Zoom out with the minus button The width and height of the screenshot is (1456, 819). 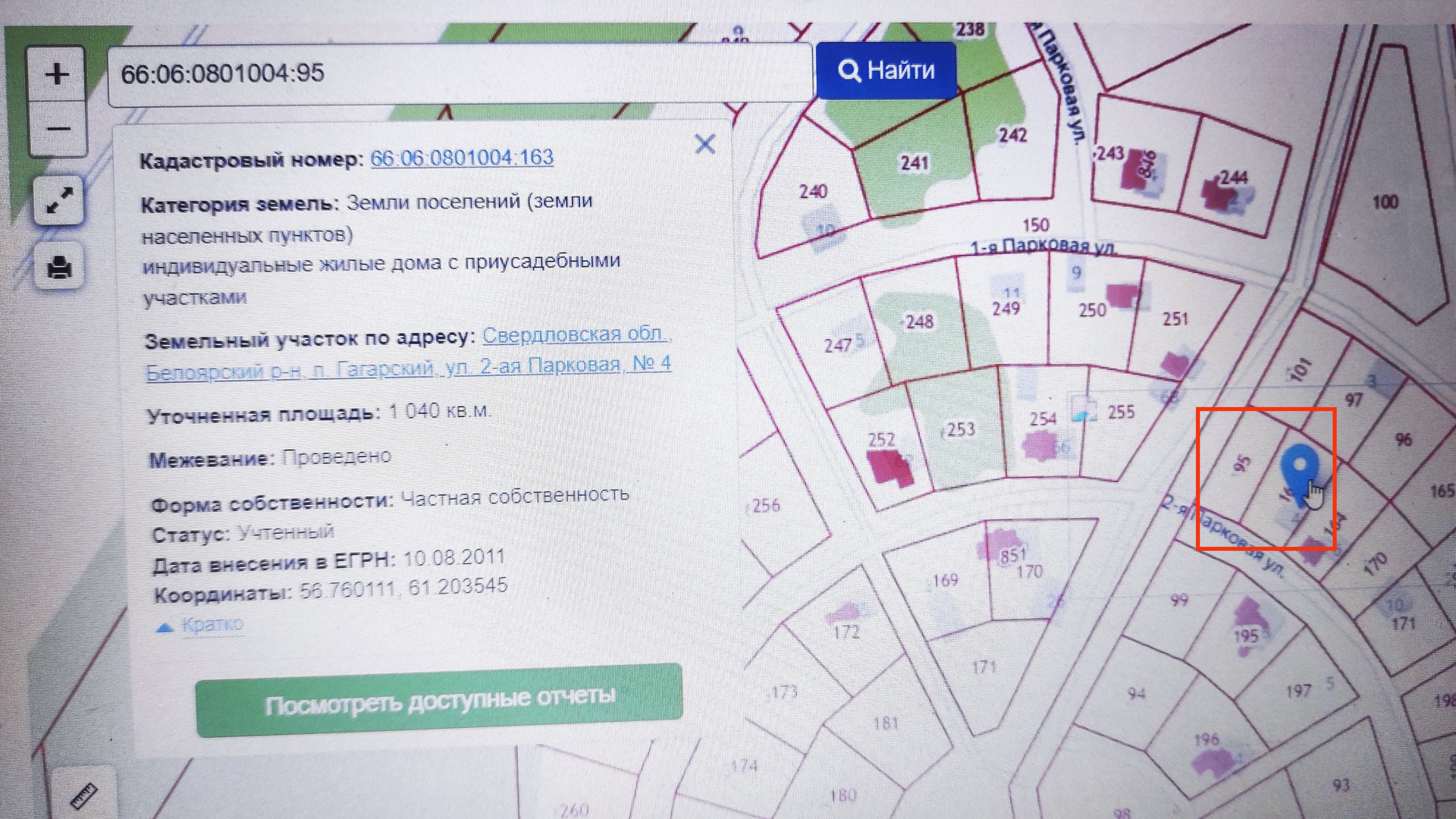58,129
